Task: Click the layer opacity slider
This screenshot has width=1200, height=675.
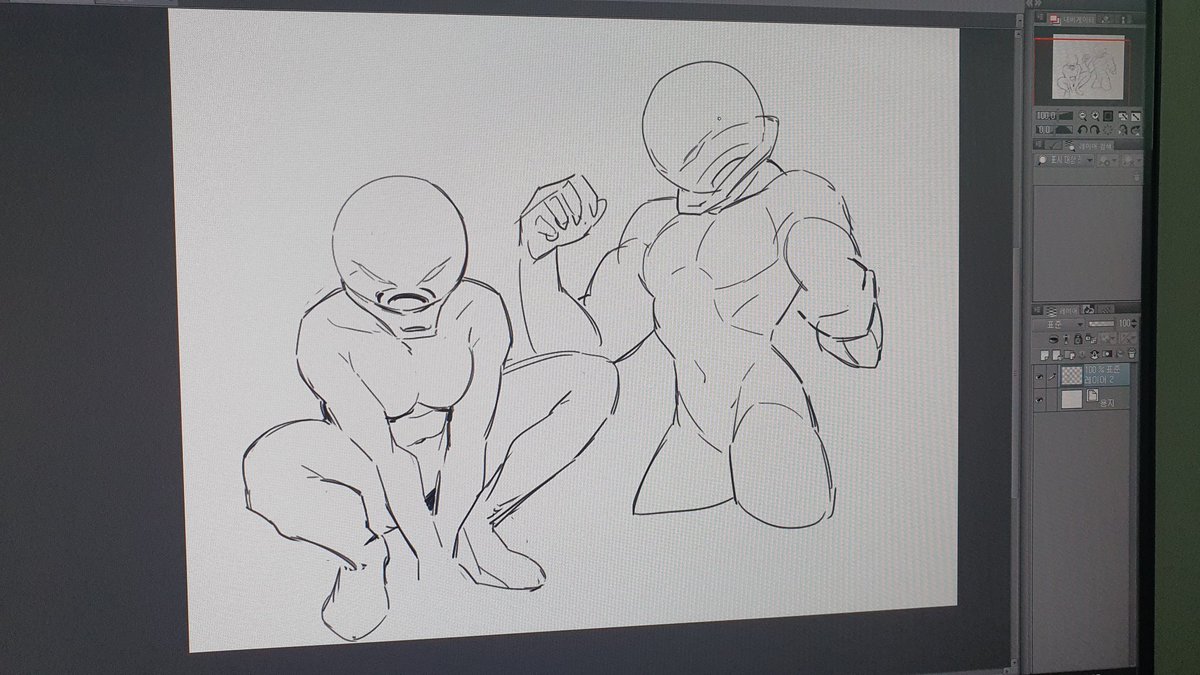Action: (1101, 324)
